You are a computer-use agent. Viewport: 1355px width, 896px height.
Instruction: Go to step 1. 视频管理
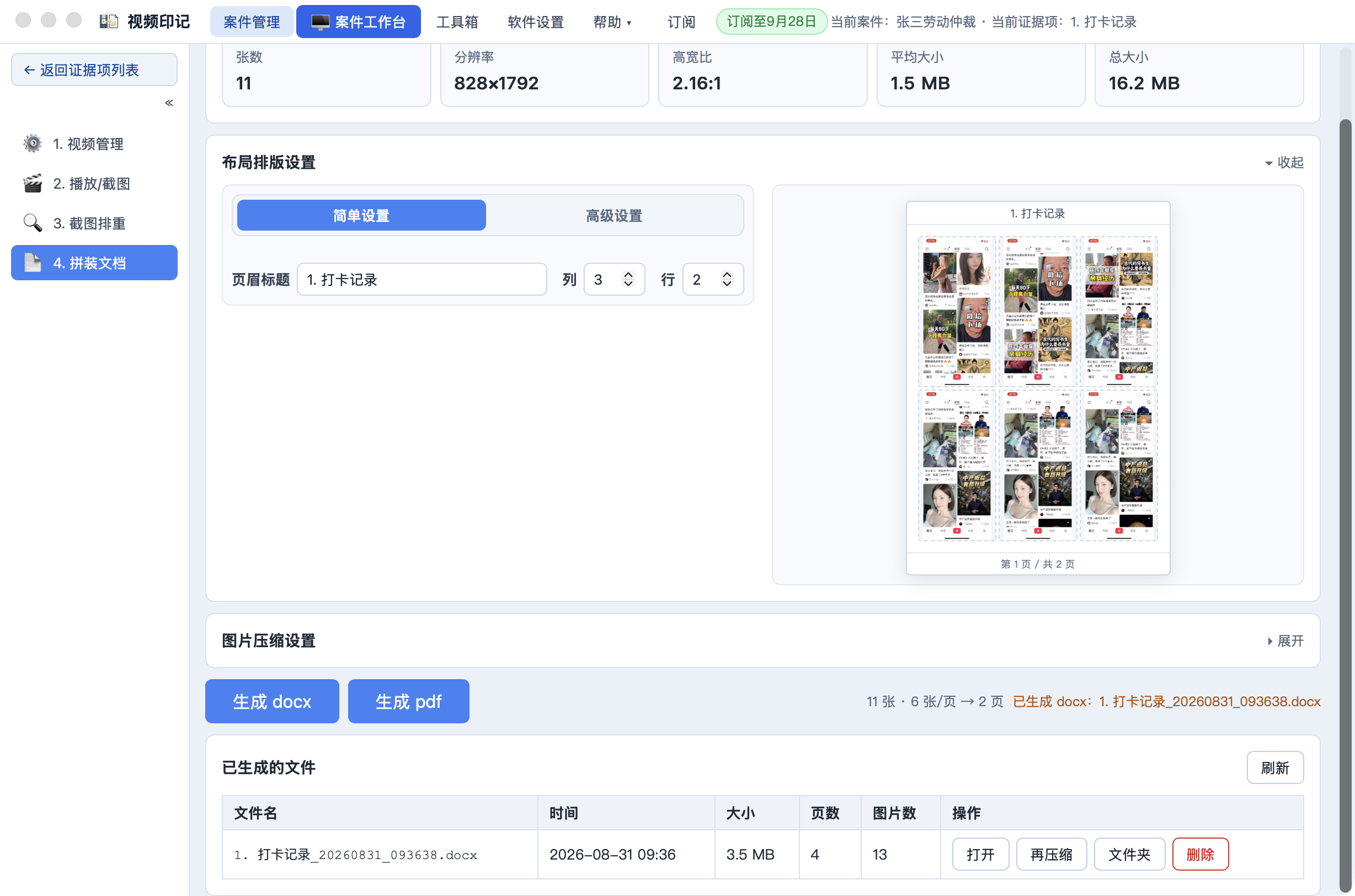(x=94, y=143)
